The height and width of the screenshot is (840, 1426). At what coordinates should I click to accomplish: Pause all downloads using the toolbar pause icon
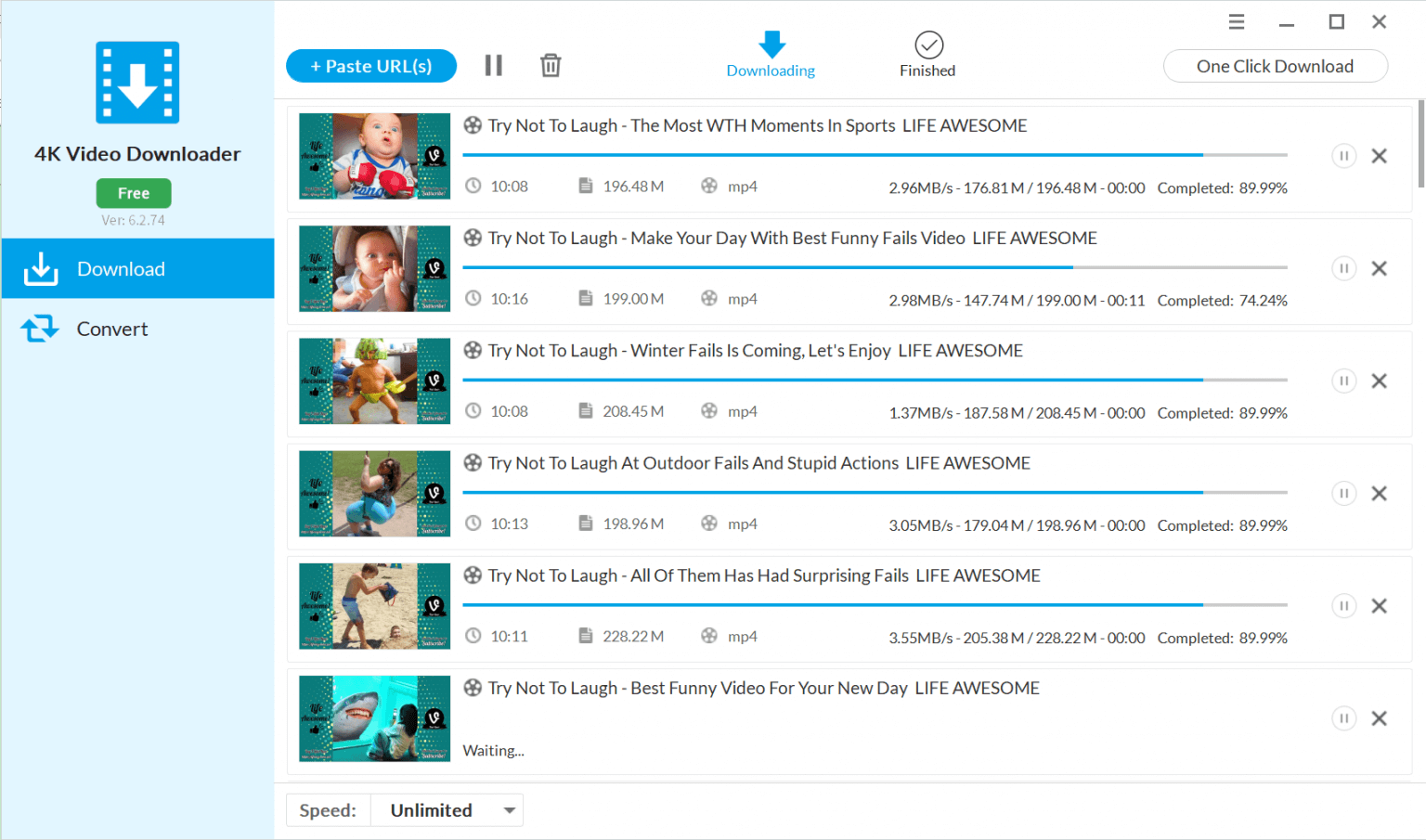pos(493,65)
